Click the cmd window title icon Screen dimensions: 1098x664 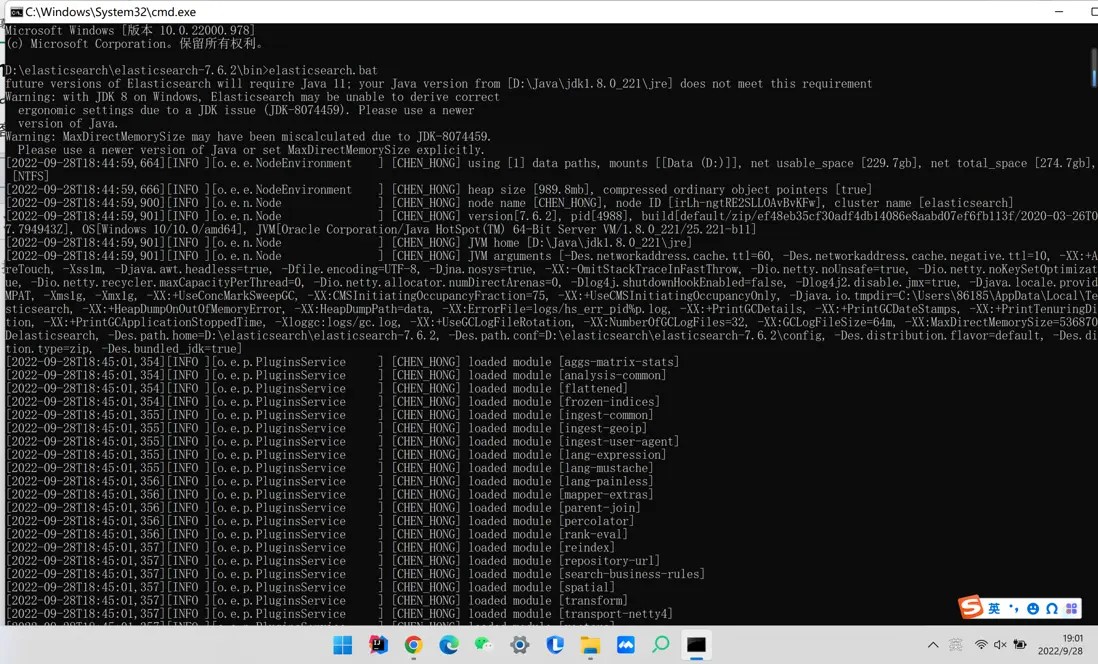(x=16, y=12)
